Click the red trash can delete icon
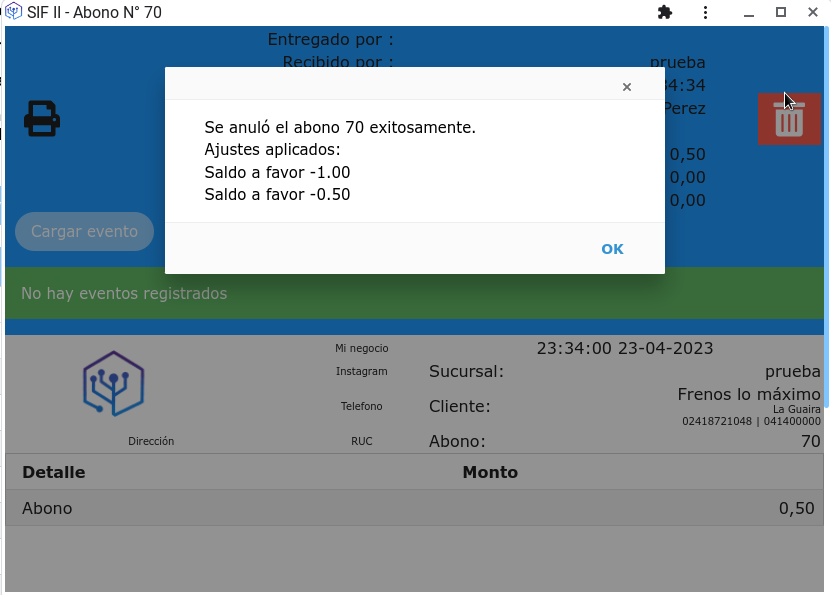This screenshot has height=595, width=831. coord(789,120)
